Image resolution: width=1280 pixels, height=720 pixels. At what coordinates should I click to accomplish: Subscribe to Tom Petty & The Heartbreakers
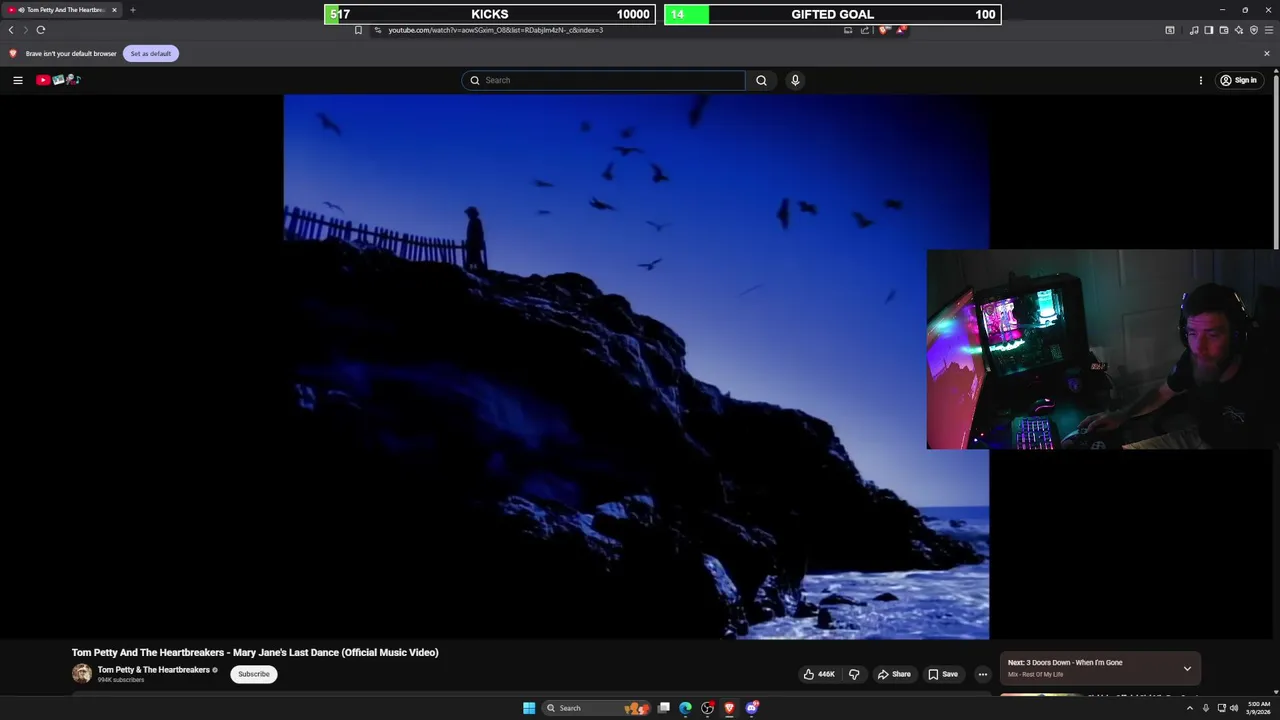pos(254,674)
